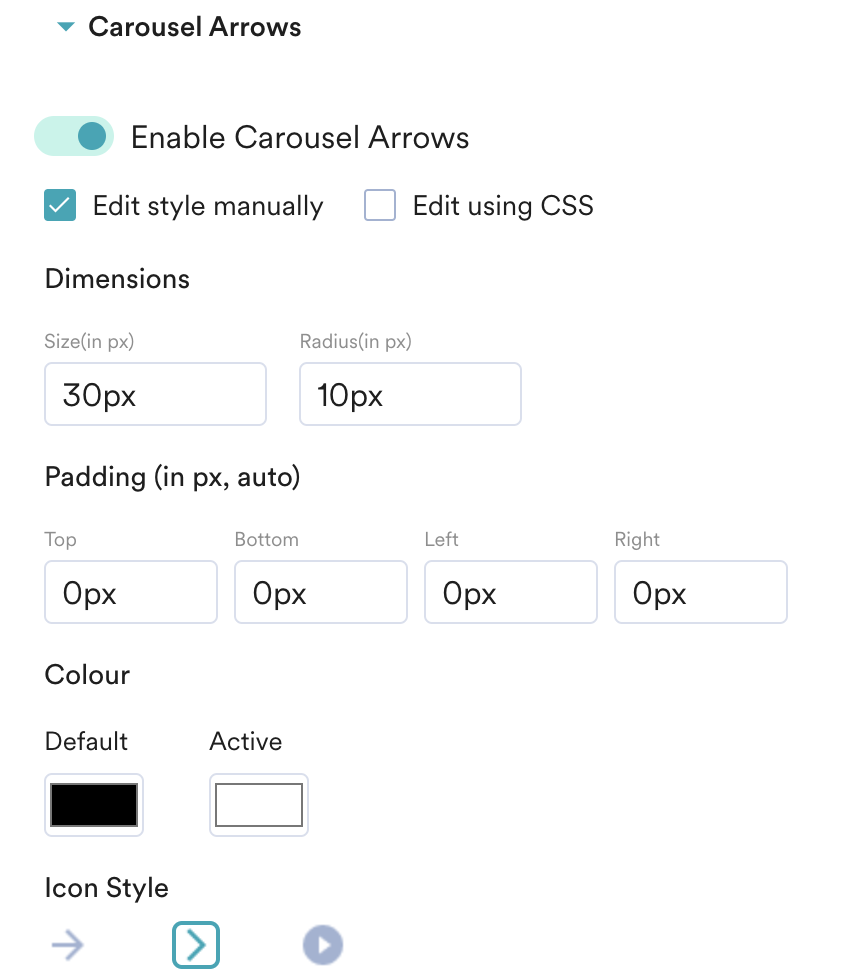This screenshot has width=846, height=976.
Task: Focus the Right padding field
Action: [701, 593]
